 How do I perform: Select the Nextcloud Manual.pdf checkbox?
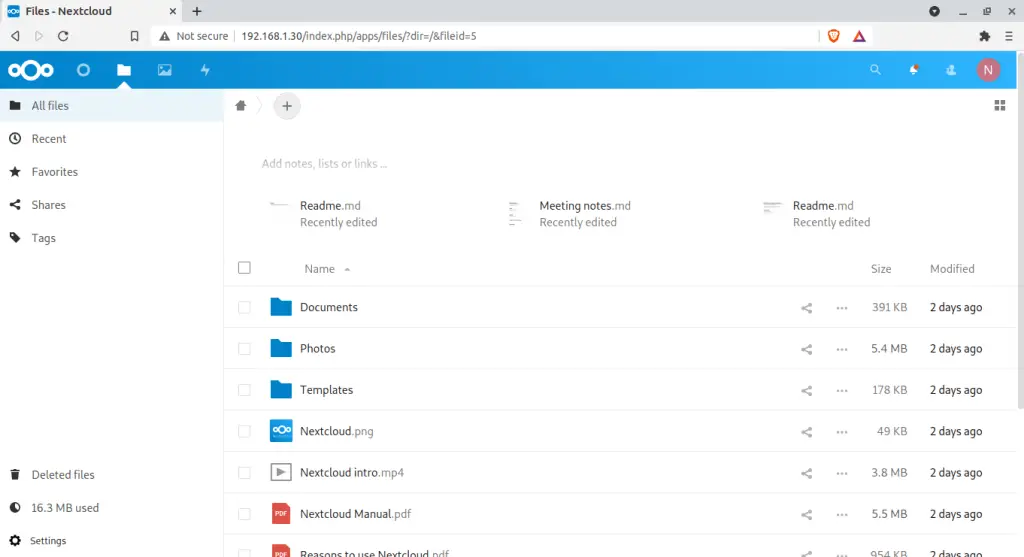pyautogui.click(x=244, y=514)
